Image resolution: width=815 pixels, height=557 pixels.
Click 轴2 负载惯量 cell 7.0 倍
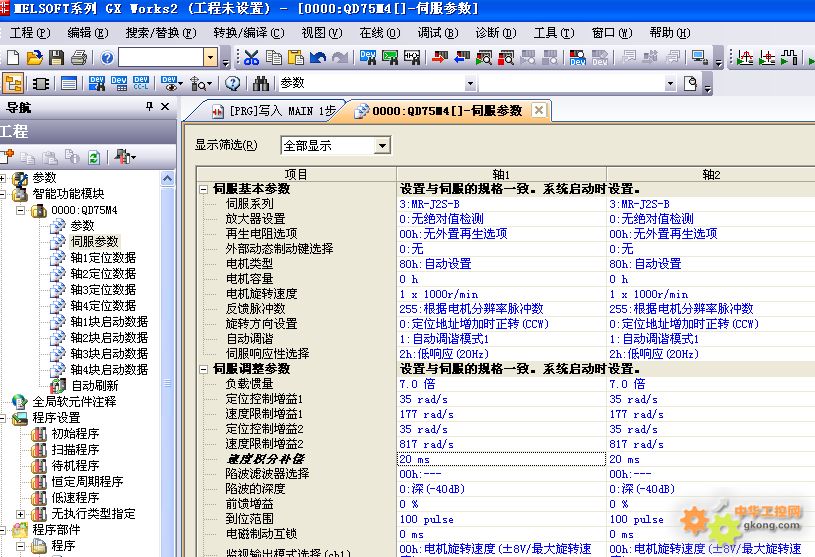(x=712, y=384)
